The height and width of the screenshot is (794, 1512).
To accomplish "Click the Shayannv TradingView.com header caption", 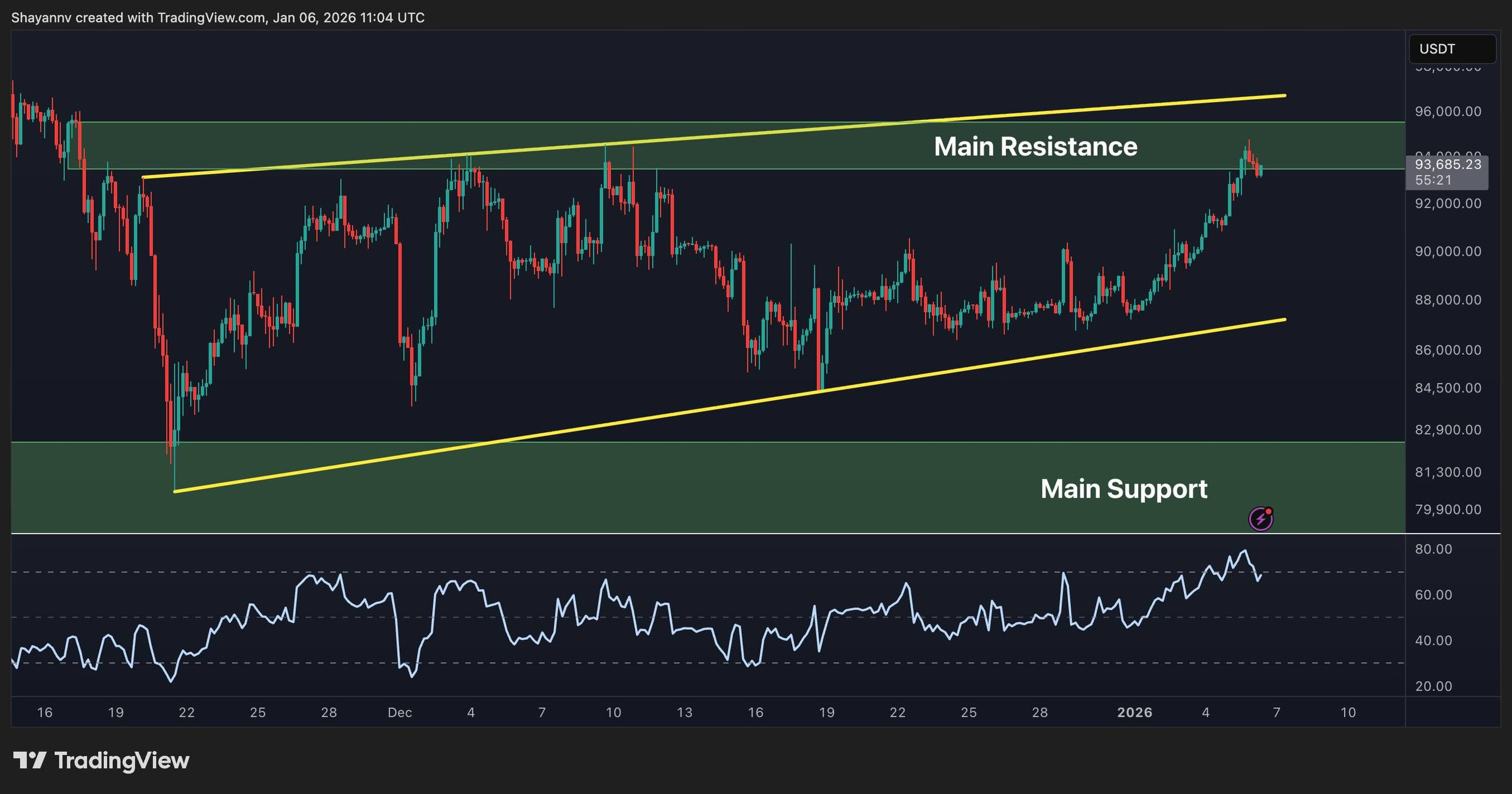I will pyautogui.click(x=217, y=18).
